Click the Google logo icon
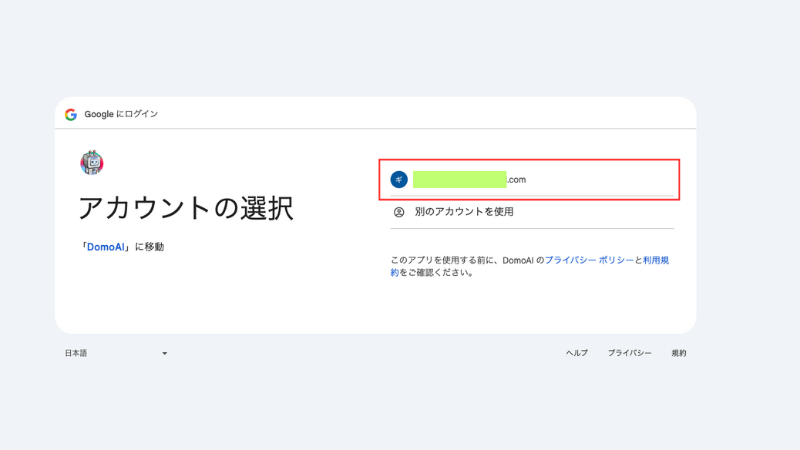This screenshot has height=450, width=800. point(71,115)
